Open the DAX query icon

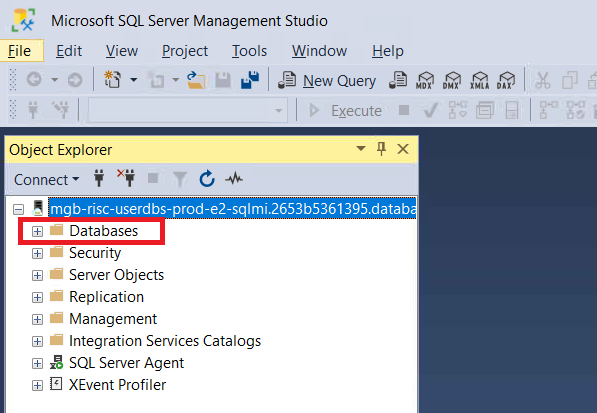tap(506, 80)
